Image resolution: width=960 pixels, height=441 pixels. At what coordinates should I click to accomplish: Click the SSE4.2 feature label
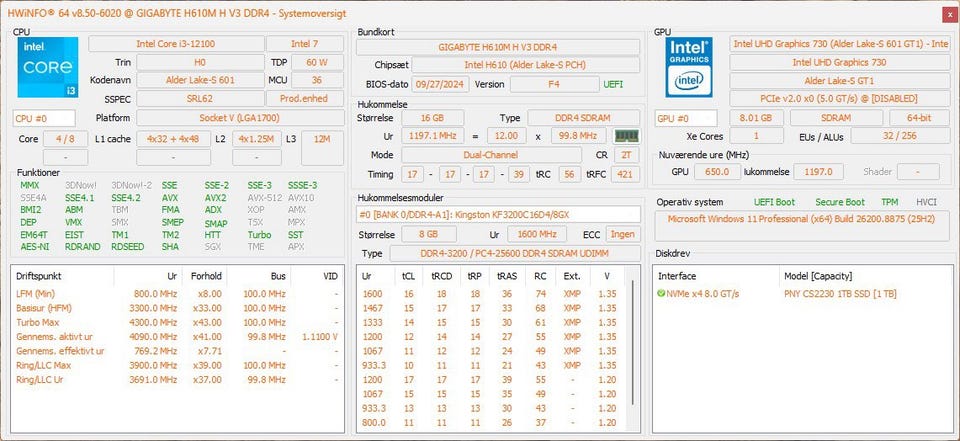click(x=126, y=198)
